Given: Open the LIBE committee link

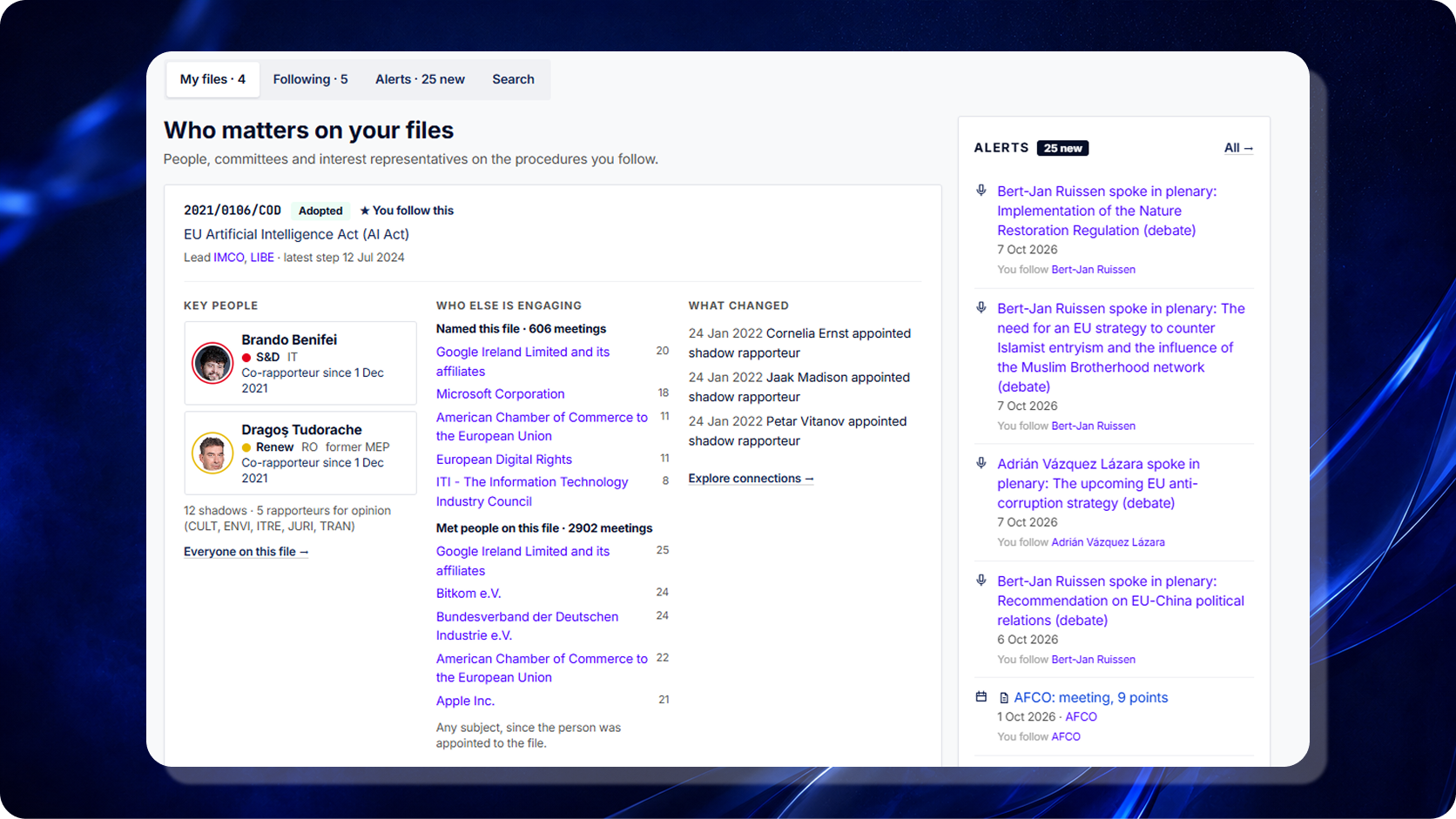Looking at the screenshot, I should point(262,258).
